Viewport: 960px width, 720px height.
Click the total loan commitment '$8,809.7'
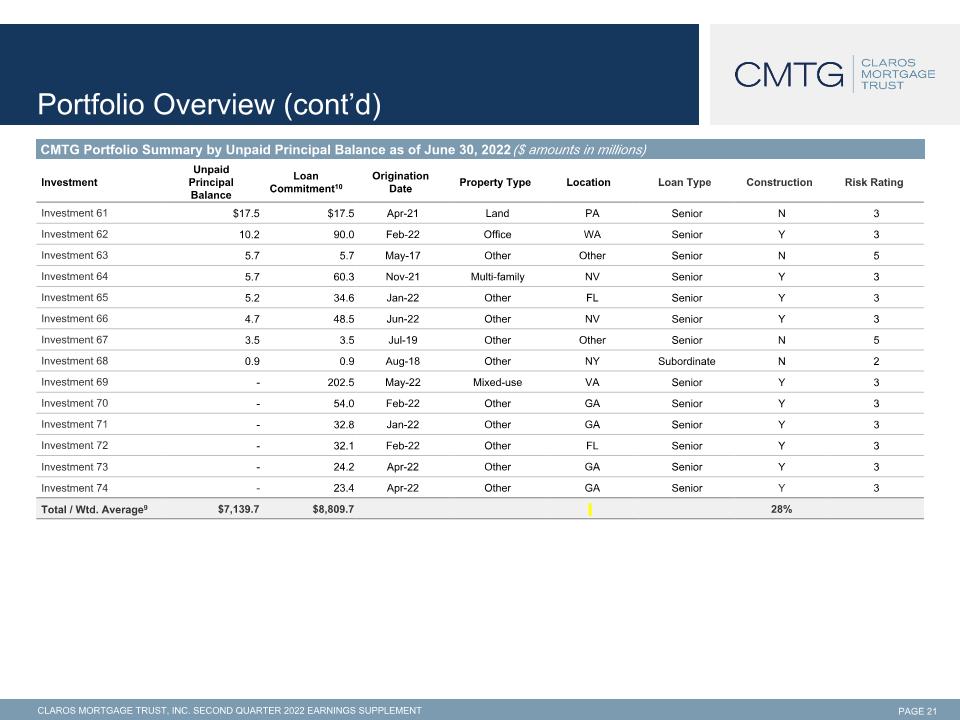coord(333,509)
